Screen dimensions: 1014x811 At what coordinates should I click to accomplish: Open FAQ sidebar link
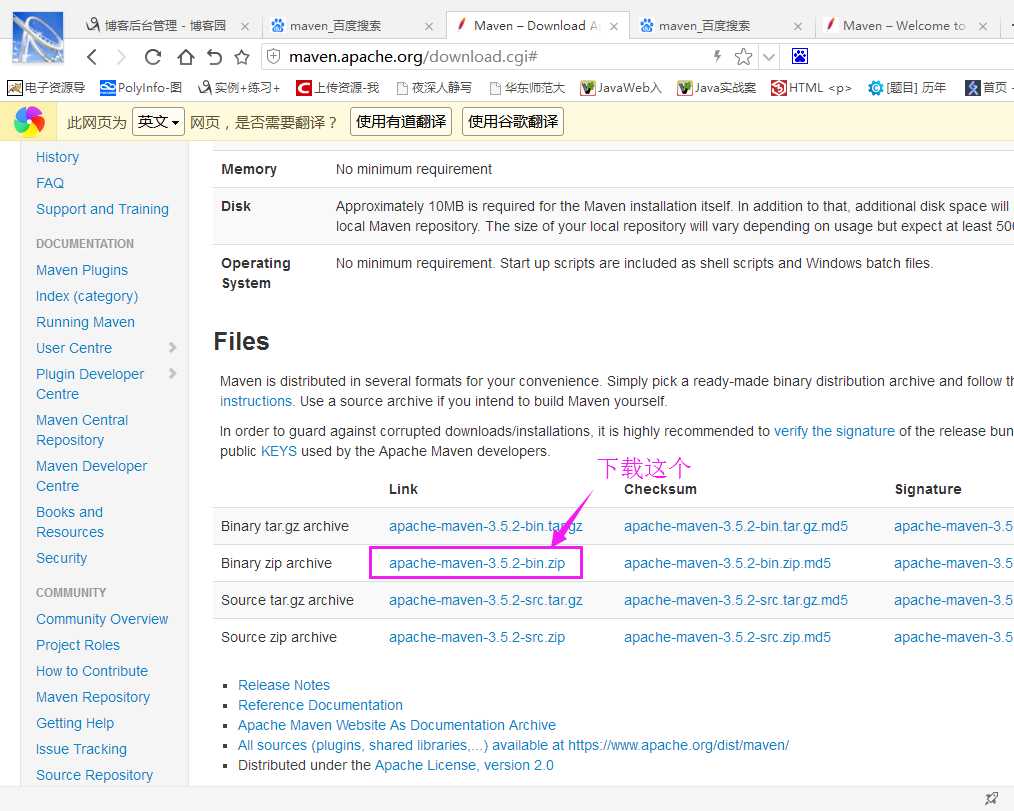coord(50,183)
